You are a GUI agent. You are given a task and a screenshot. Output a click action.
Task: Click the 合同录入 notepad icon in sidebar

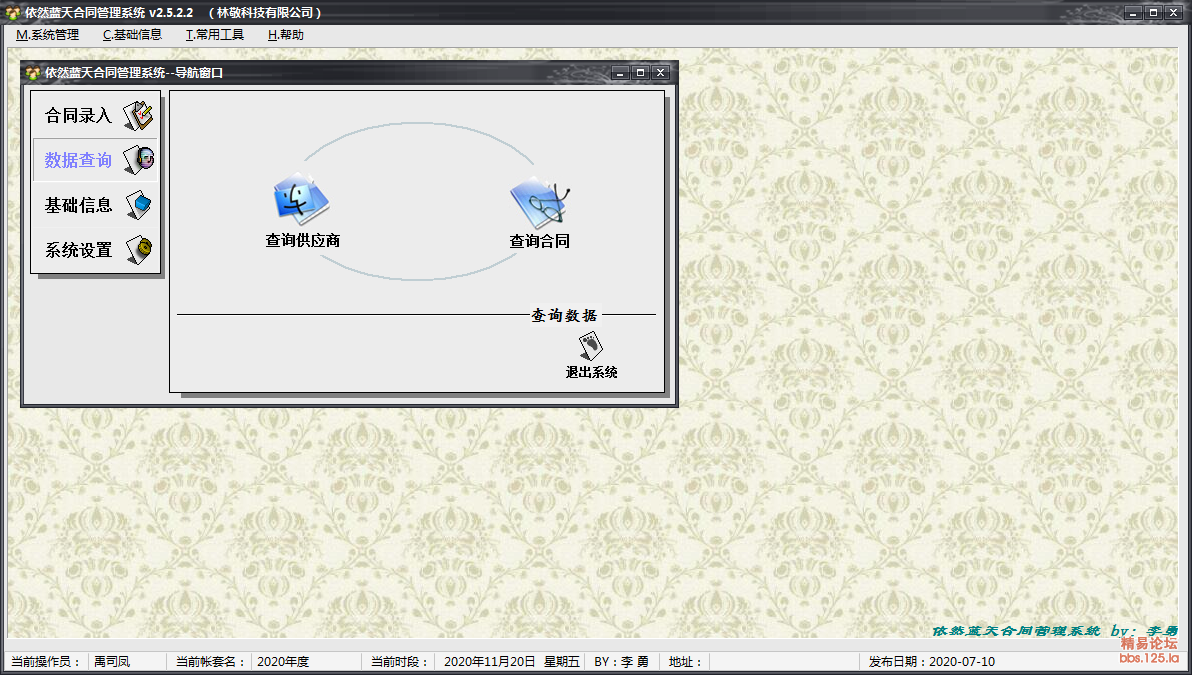[x=138, y=116]
